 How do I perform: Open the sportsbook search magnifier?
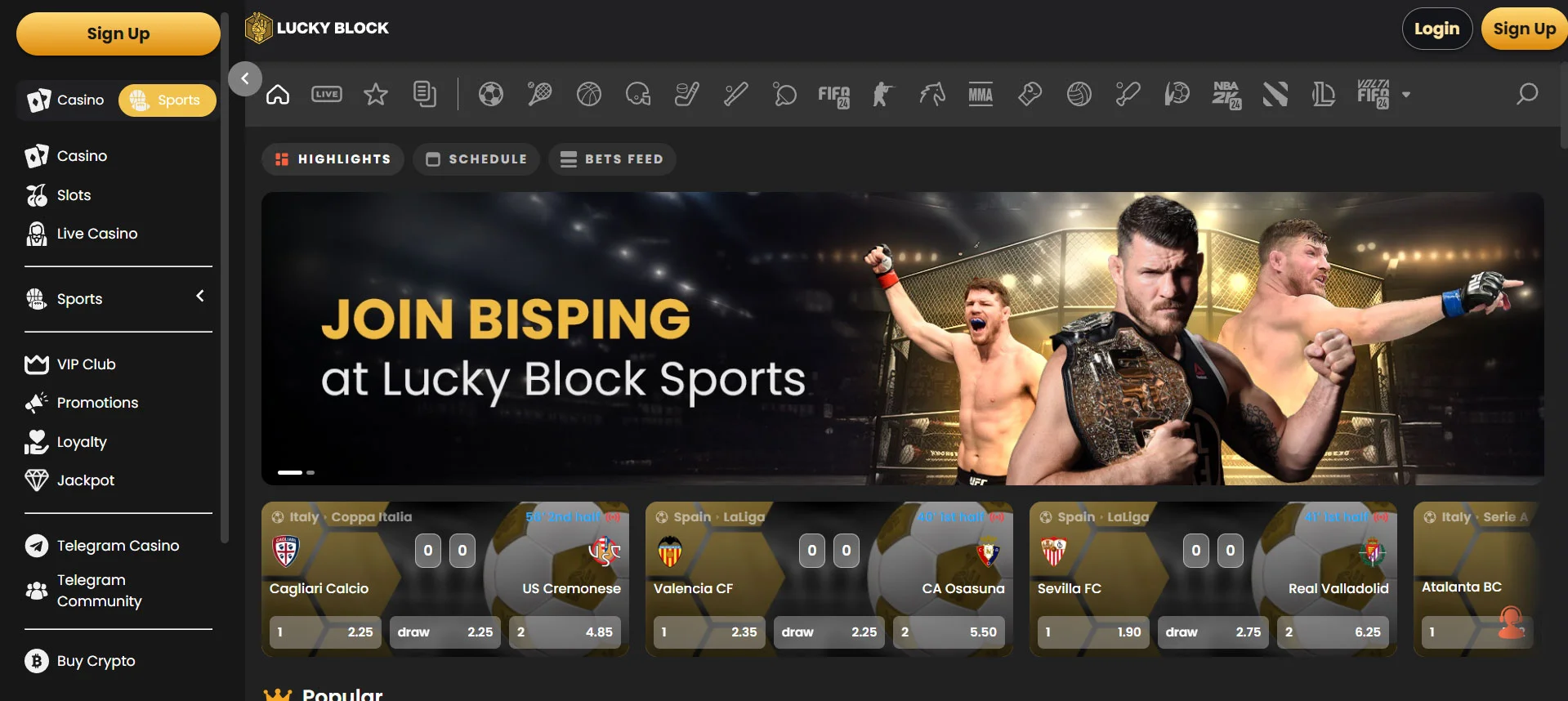(1526, 94)
